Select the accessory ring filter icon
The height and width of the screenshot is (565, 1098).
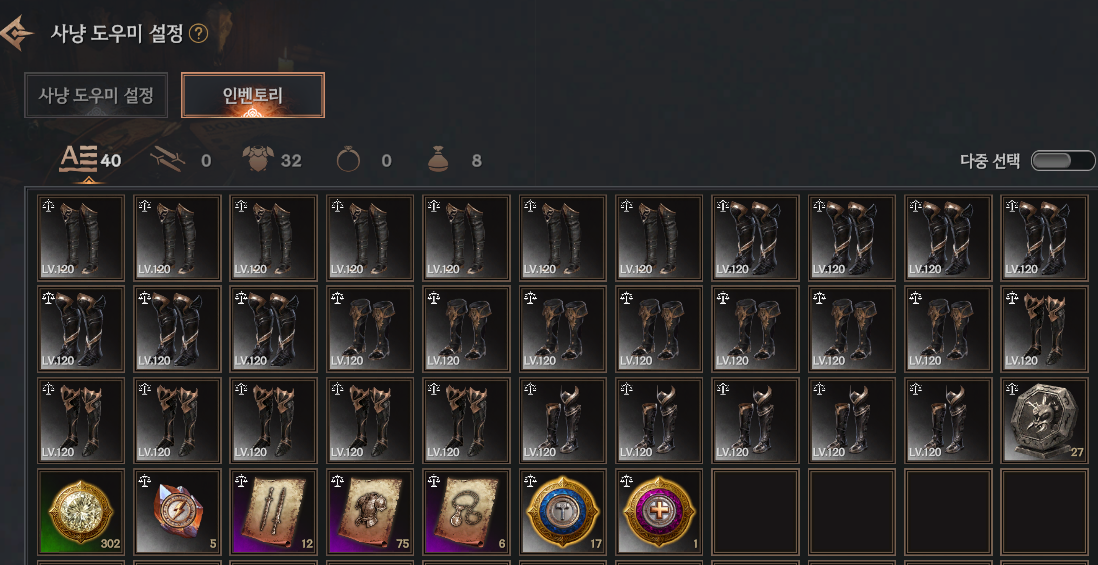(x=348, y=161)
